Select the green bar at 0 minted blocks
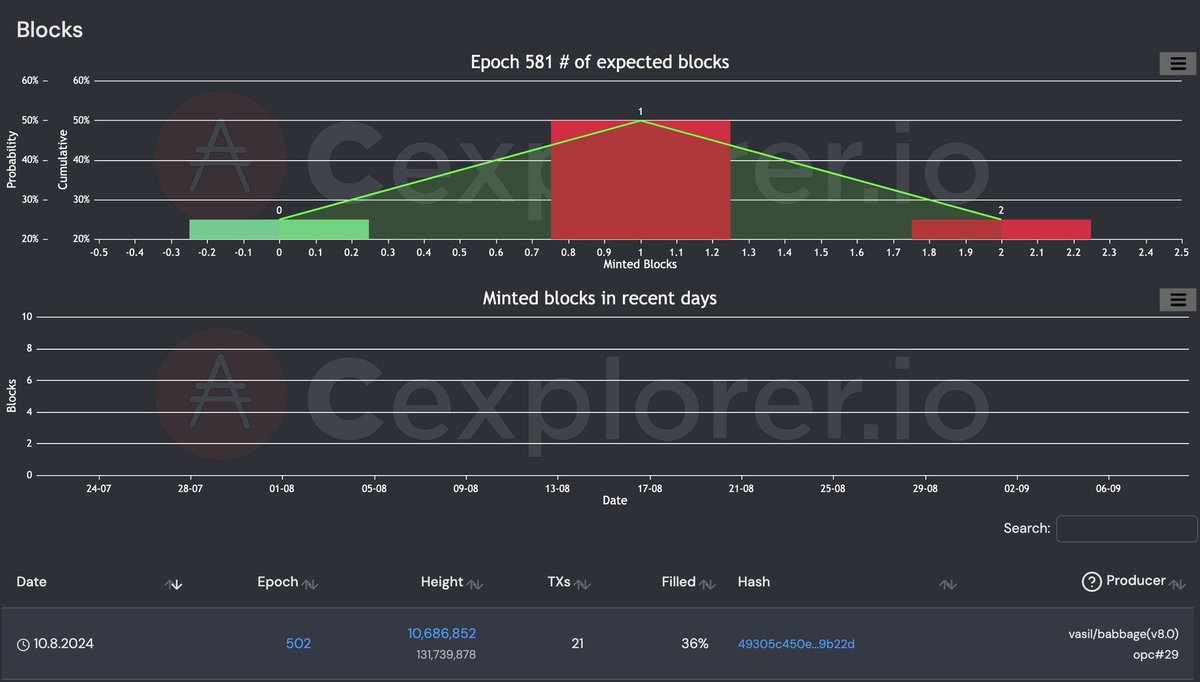Image resolution: width=1200 pixels, height=682 pixels. 279,228
